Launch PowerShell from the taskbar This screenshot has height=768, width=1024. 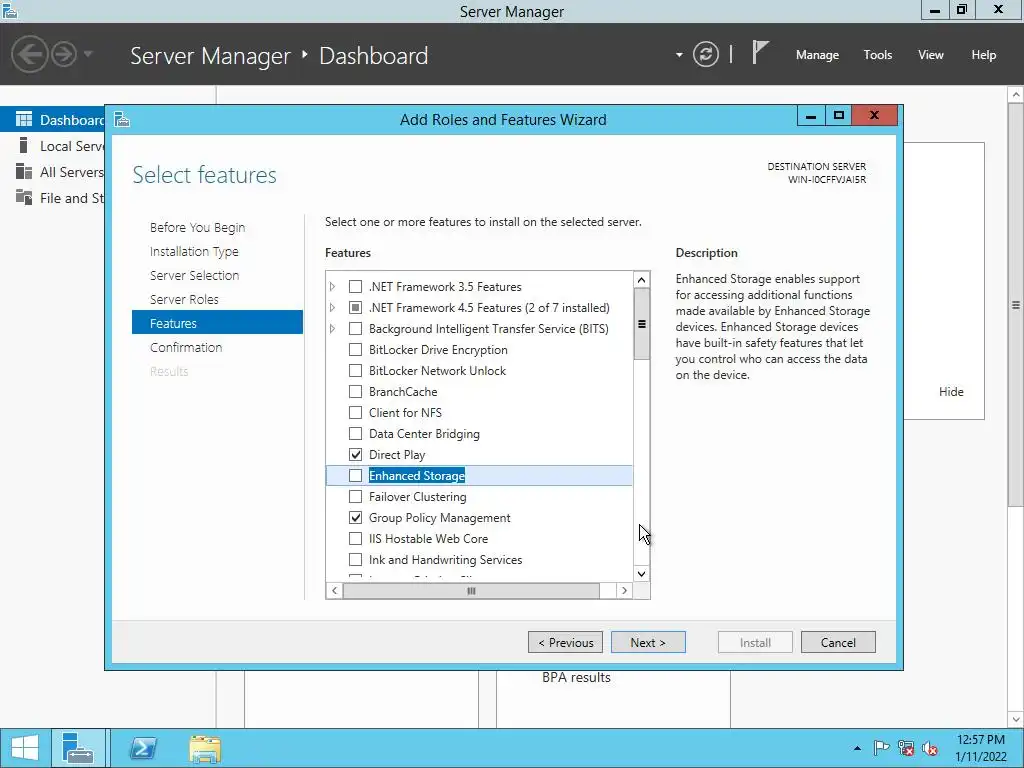point(143,748)
